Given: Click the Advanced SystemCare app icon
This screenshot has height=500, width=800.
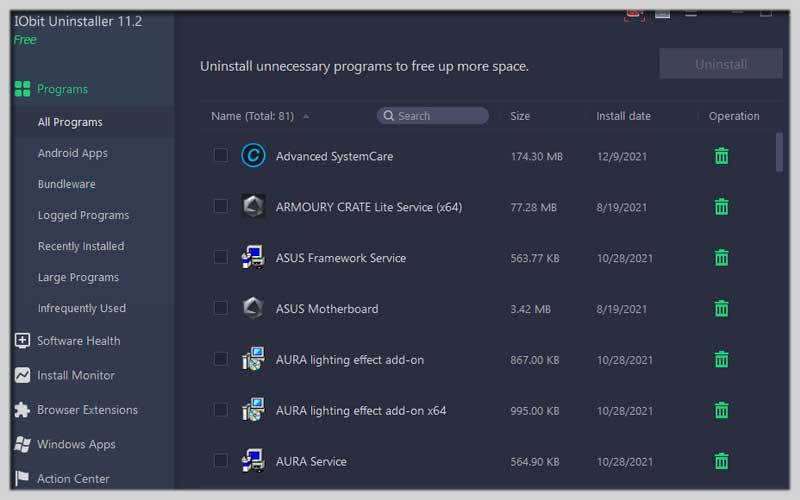Looking at the screenshot, I should coord(253,155).
